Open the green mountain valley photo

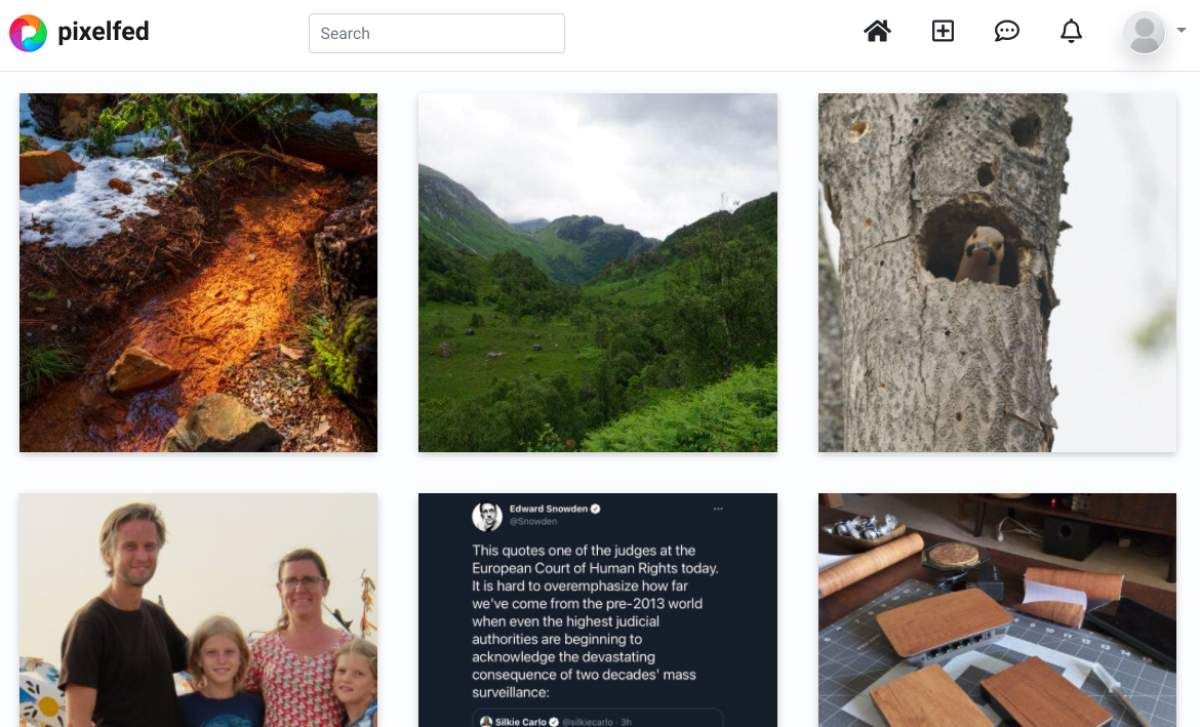[597, 272]
